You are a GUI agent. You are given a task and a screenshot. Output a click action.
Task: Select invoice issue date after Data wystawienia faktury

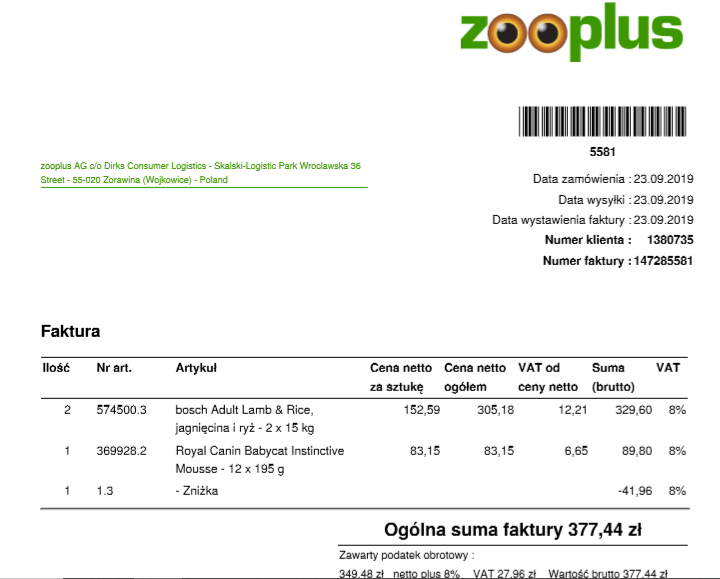(x=664, y=220)
